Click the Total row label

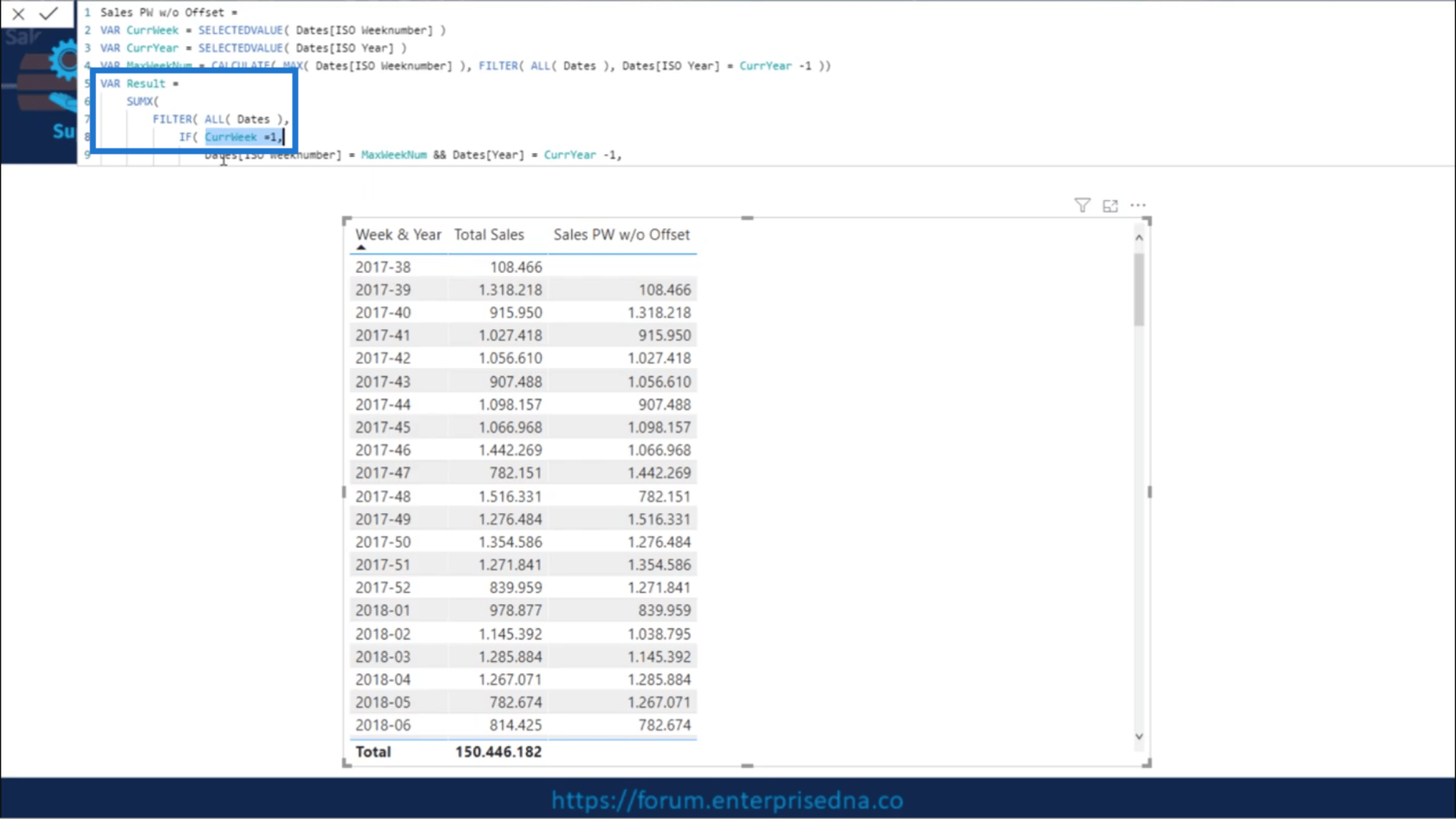point(373,751)
